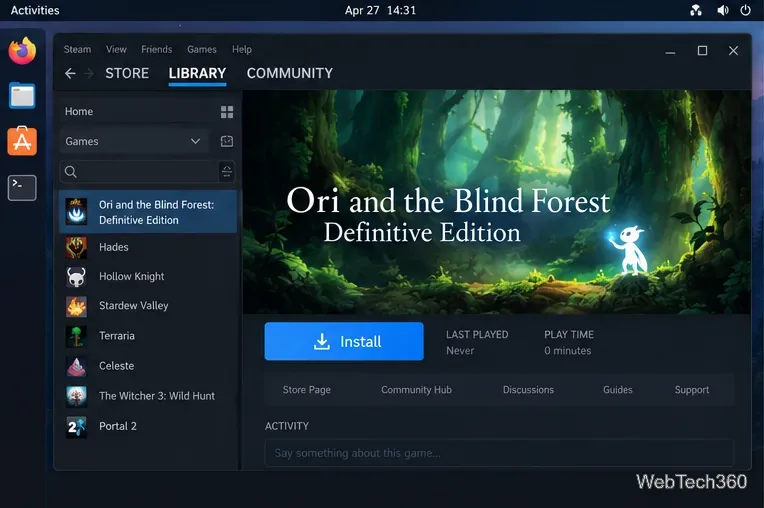Go forward with the right arrow
The width and height of the screenshot is (764, 508).
(89, 74)
